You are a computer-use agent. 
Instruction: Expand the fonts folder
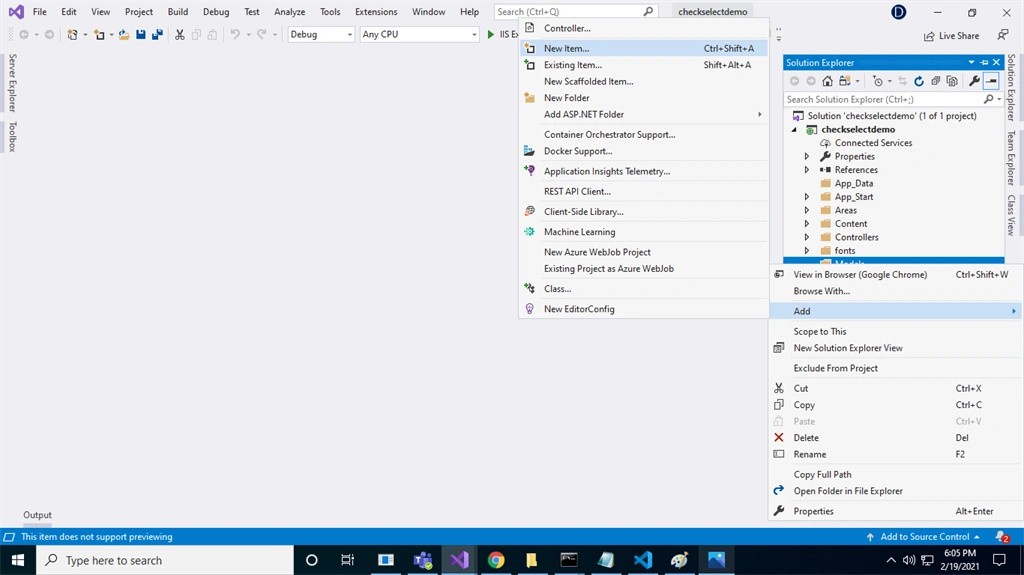[x=807, y=251]
